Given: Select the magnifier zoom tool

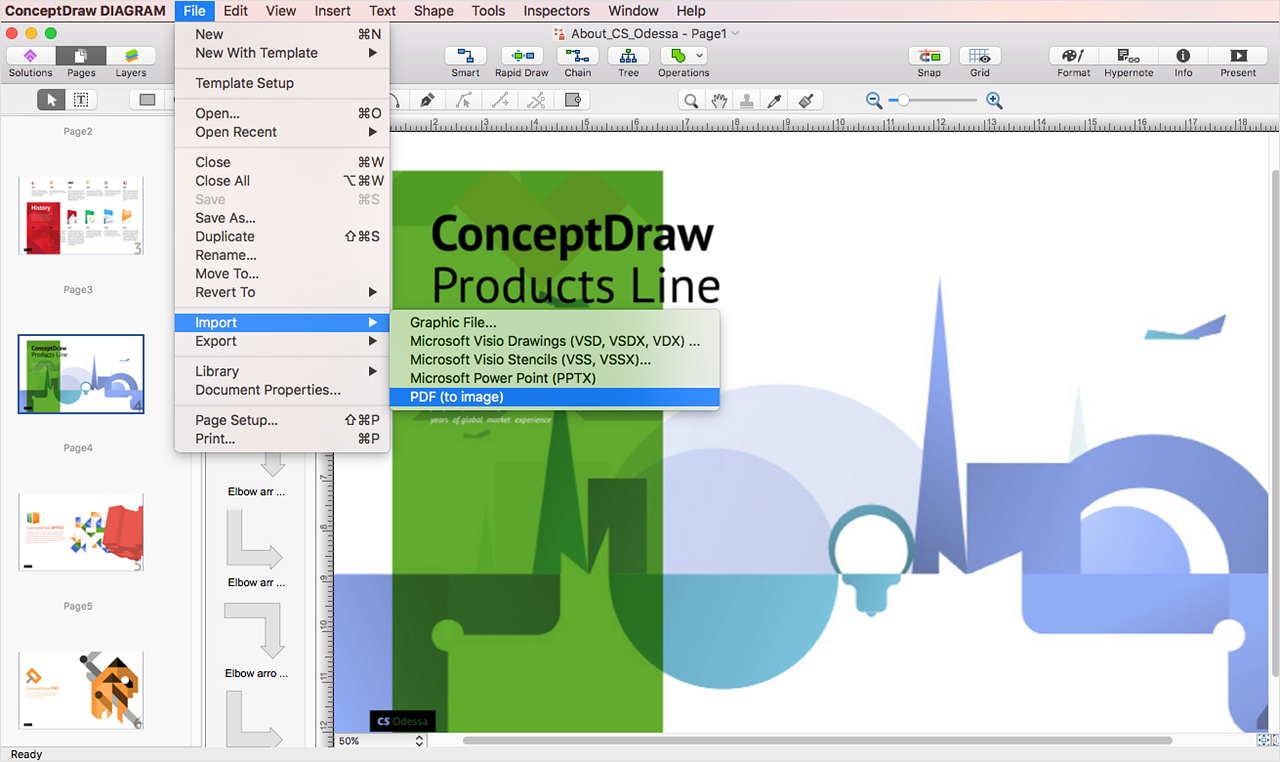Looking at the screenshot, I should tap(690, 100).
